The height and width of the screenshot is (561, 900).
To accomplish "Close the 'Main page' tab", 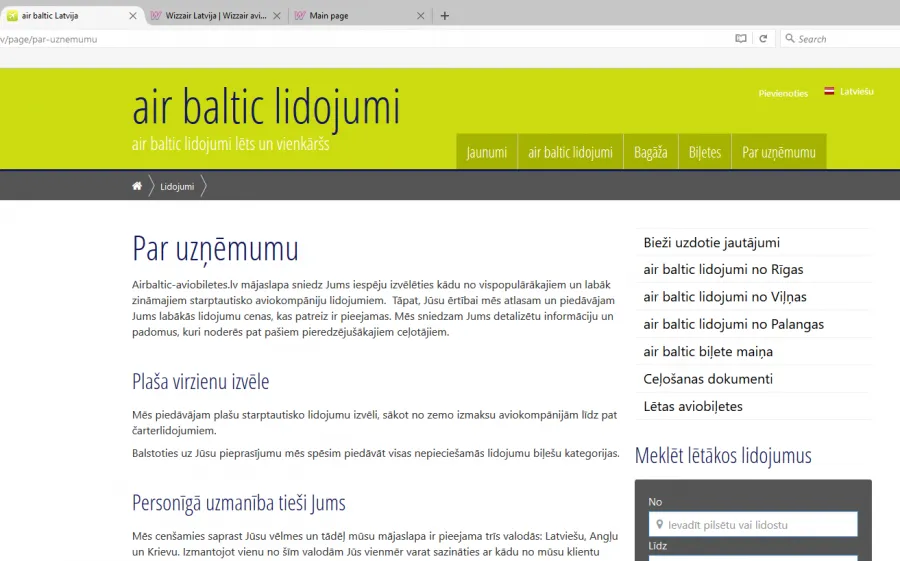I will (x=420, y=16).
